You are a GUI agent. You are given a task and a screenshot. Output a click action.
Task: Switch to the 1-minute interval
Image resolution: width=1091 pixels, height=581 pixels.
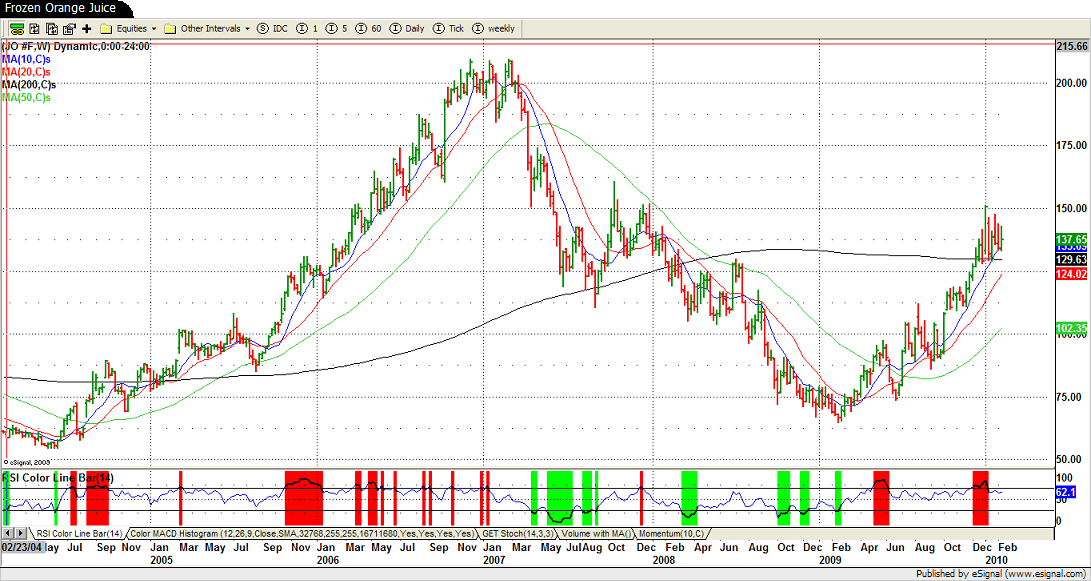point(308,28)
